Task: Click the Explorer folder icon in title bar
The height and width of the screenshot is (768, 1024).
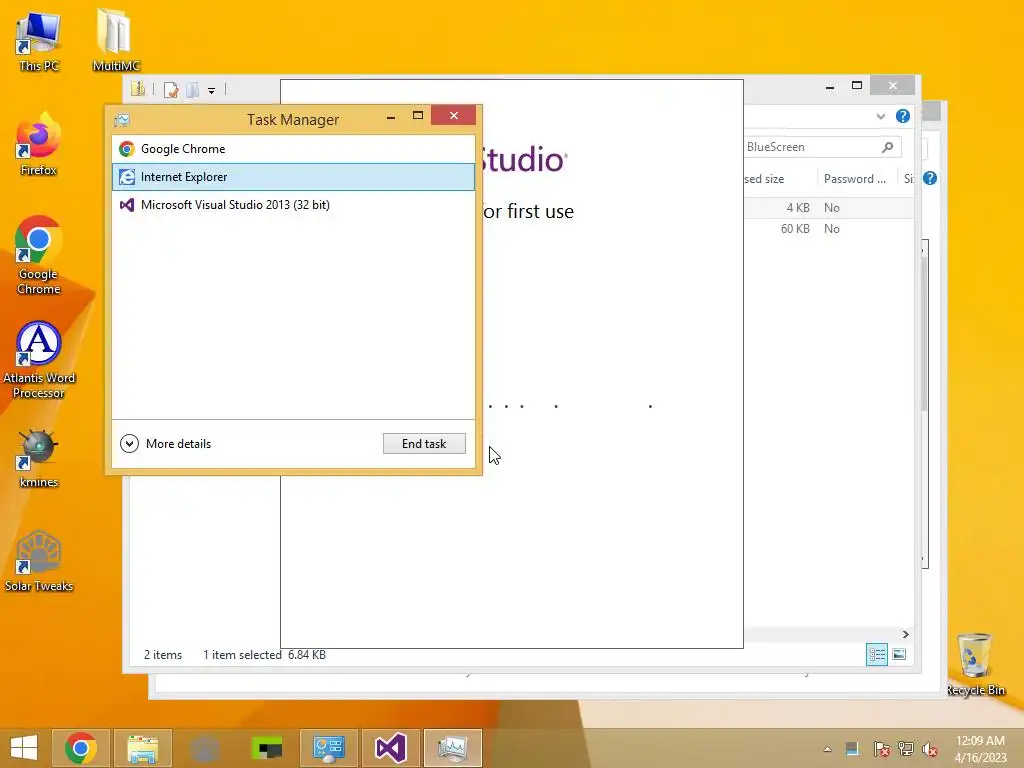Action: 137,89
